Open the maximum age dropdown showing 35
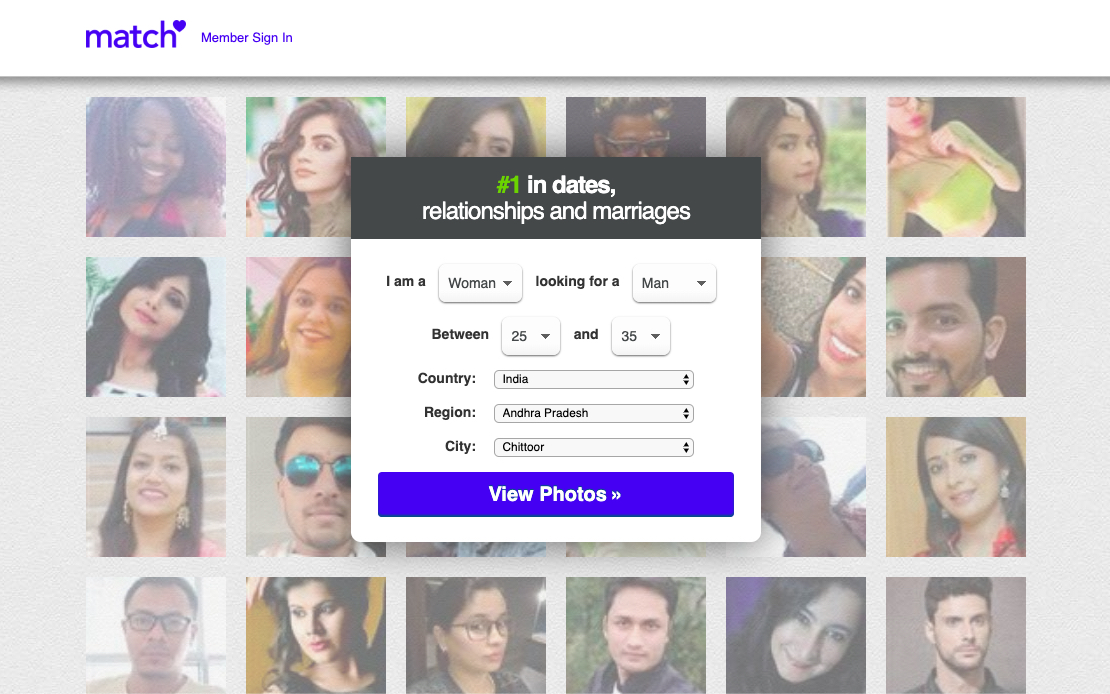 coord(641,336)
